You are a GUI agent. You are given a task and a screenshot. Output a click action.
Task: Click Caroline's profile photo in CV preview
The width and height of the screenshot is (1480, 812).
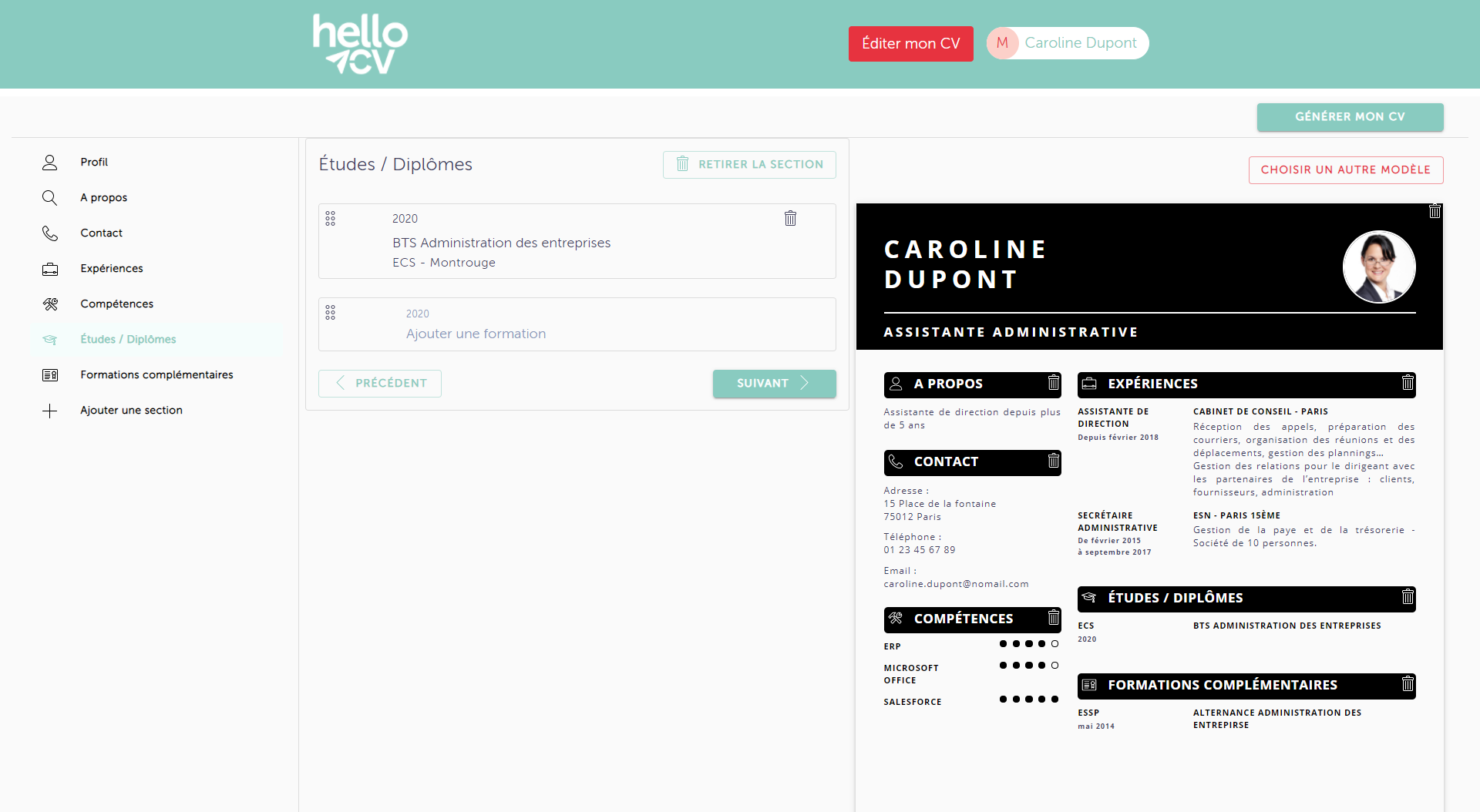pyautogui.click(x=1379, y=267)
